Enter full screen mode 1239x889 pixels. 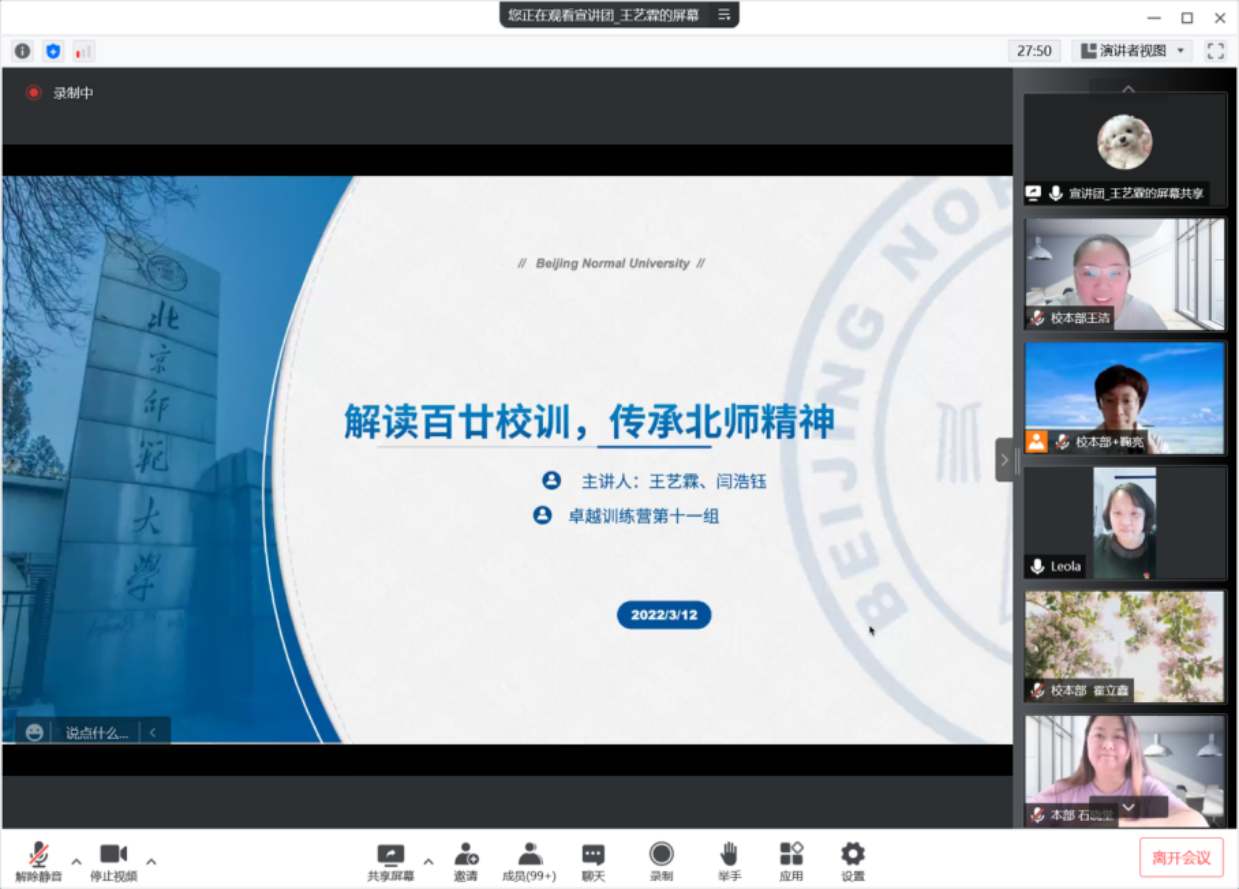[x=1215, y=51]
